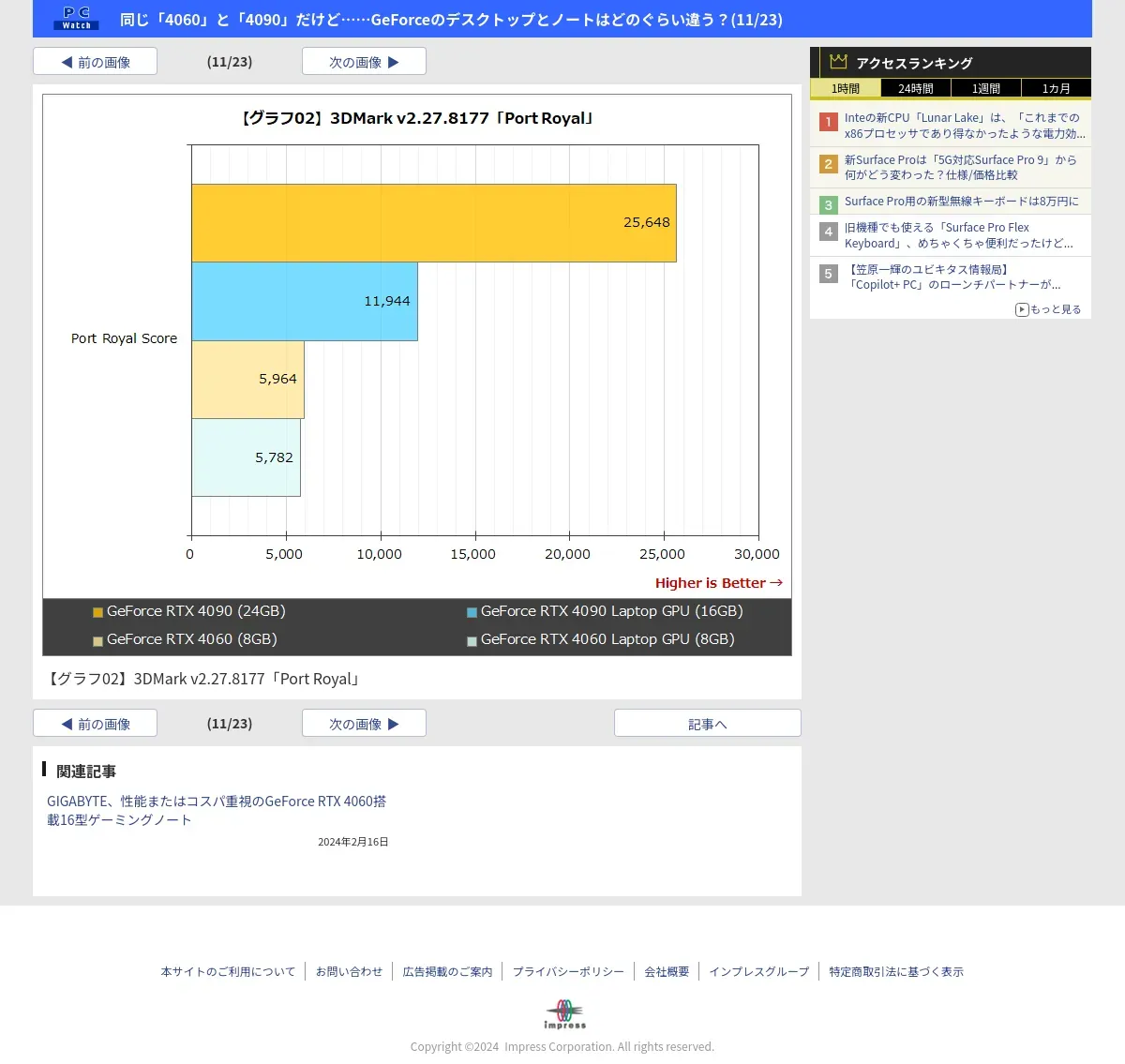Screen dimensions: 1125x1064
Task: Open ranking number 4 badge
Action: (x=829, y=232)
